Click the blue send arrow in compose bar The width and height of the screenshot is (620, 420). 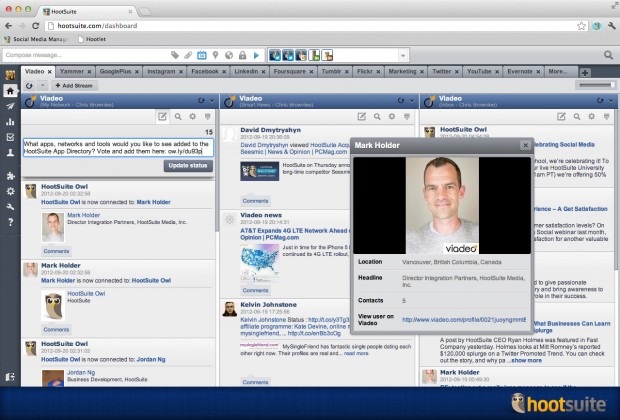click(x=256, y=55)
